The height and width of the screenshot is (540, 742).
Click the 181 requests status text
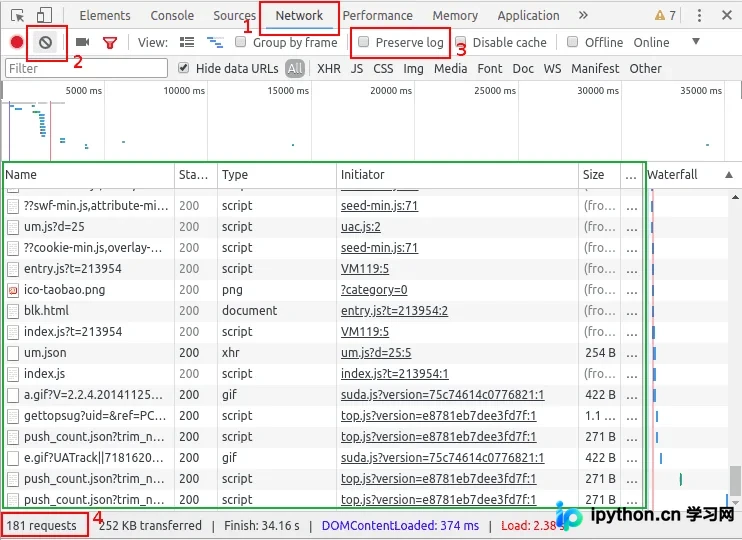[42, 525]
